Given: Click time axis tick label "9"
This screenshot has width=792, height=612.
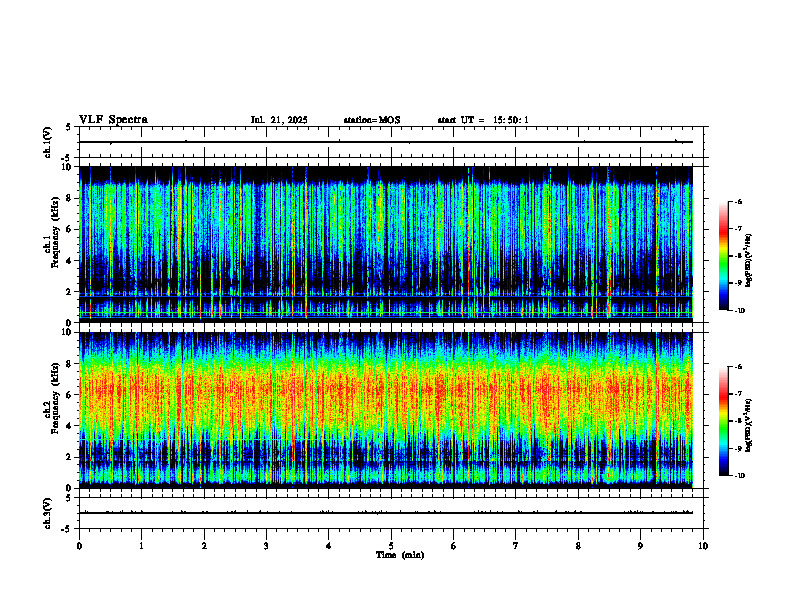Looking at the screenshot, I should pos(640,546).
